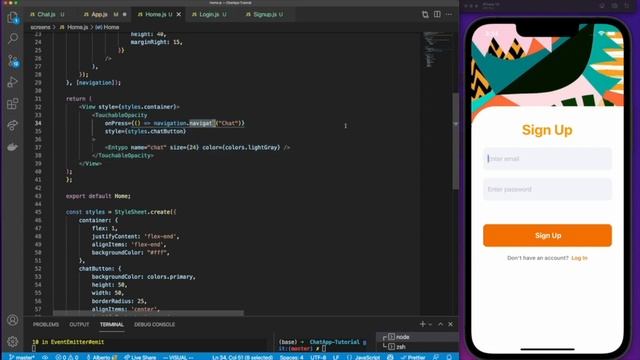
Task: Click Alberto user item in status bar
Action: point(102,357)
